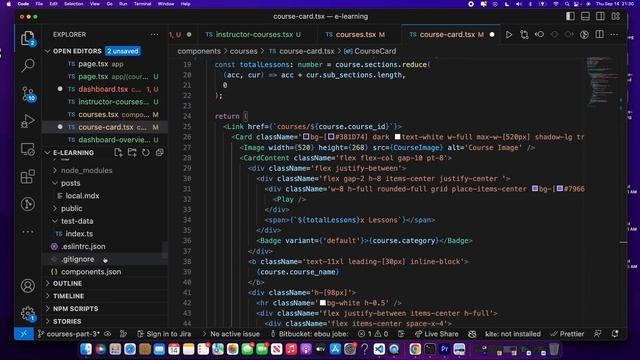This screenshot has height=360, width=640.
Task: Open the Extensions view
Action: [x=28, y=177]
